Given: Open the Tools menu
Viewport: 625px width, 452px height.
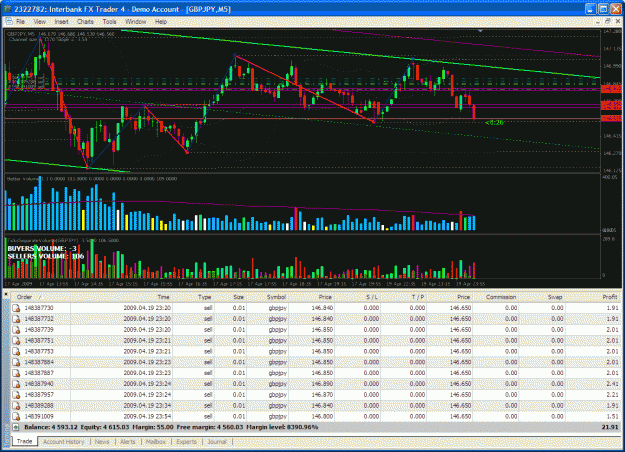Looking at the screenshot, I should (x=109, y=22).
